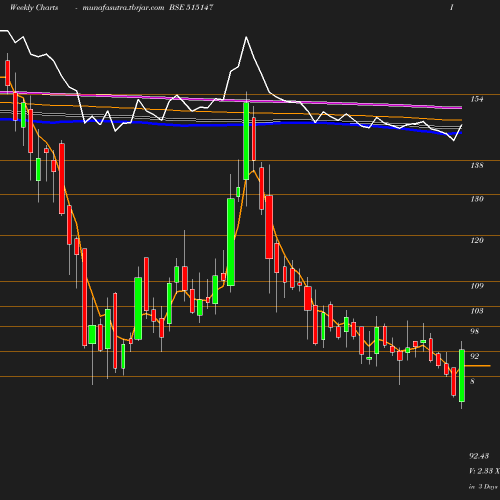This screenshot has height=500, width=500.
Task: Click the short orange current-price marker beside 92
Action: [x=477, y=366]
